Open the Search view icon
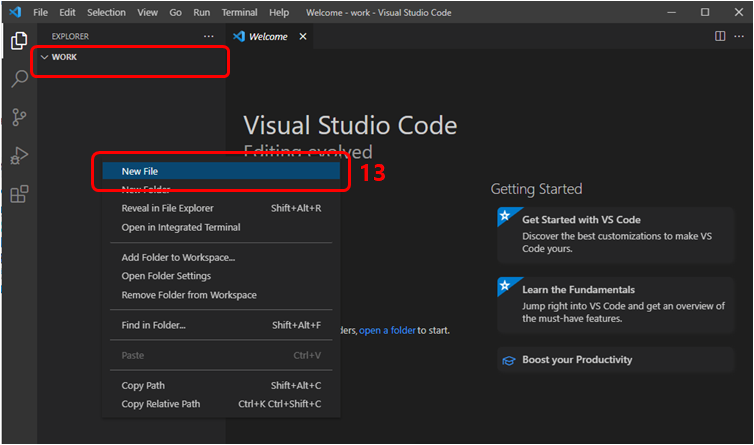Screen dimensions: 754x445 pos(19,78)
